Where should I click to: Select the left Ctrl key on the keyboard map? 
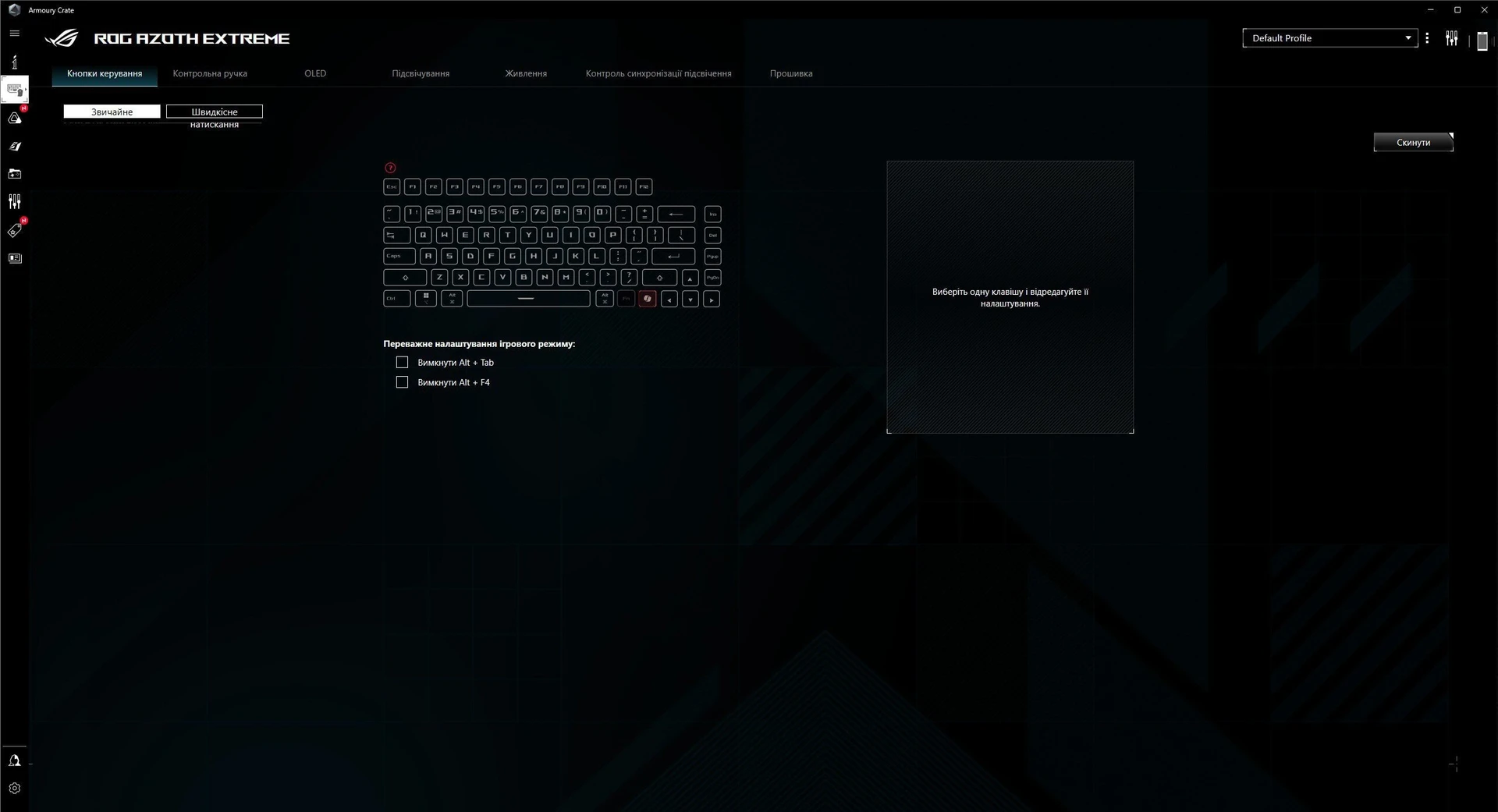click(397, 299)
